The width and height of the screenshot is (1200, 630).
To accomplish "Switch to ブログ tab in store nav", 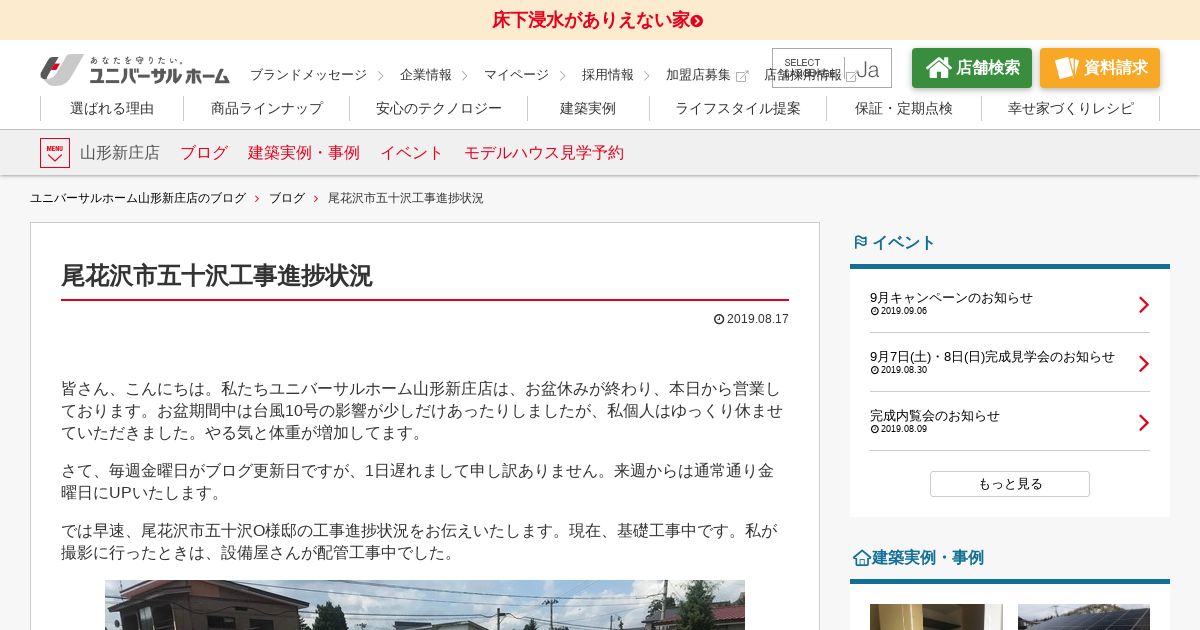I will (x=204, y=153).
